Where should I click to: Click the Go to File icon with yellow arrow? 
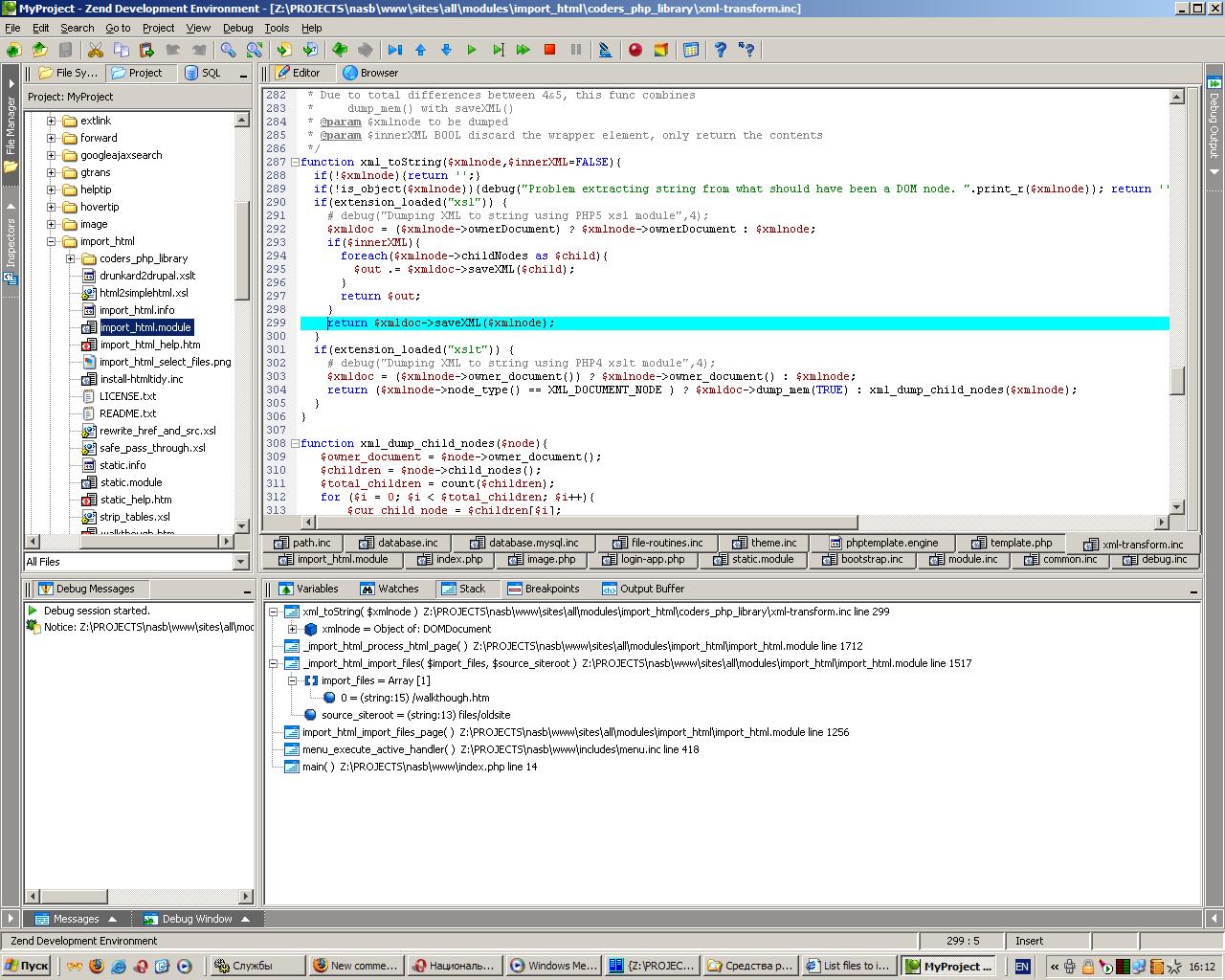284,50
